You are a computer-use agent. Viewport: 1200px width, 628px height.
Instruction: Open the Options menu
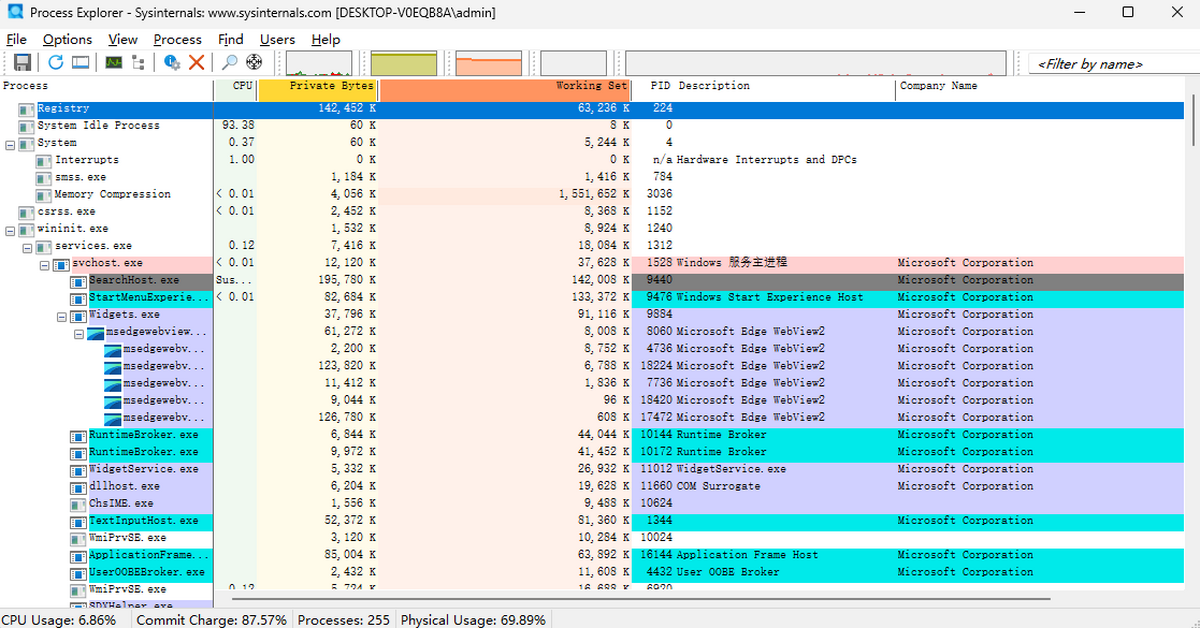pyautogui.click(x=67, y=39)
